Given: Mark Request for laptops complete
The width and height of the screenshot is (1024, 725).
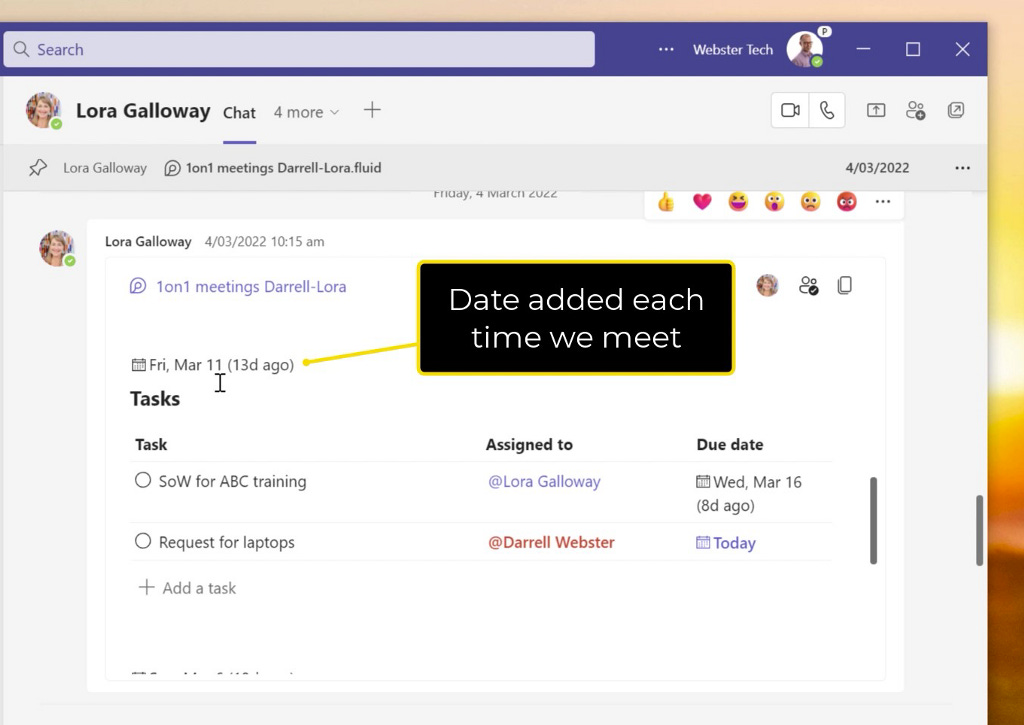Looking at the screenshot, I should (x=143, y=541).
